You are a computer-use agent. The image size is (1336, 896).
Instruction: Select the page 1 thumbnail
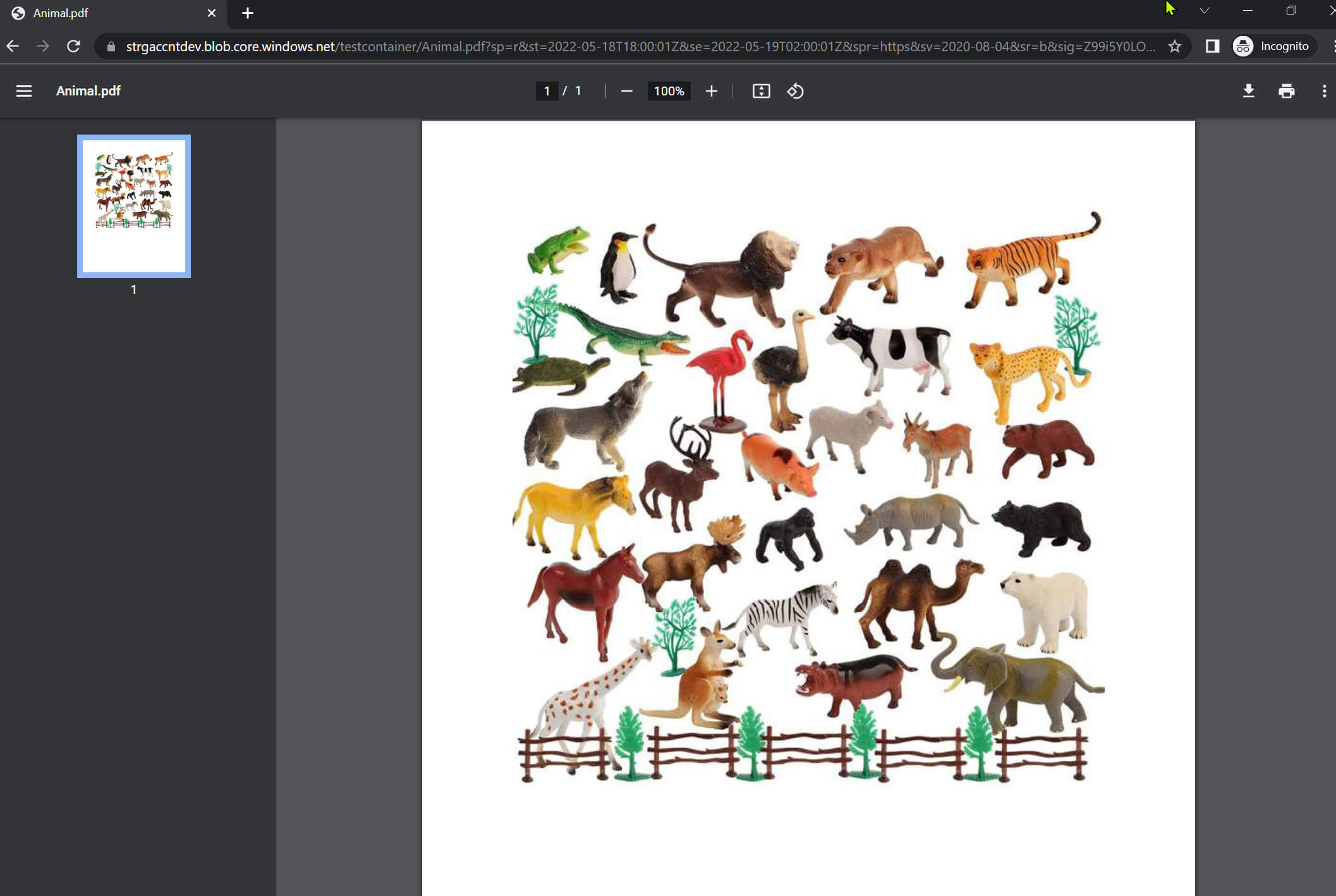pos(134,206)
